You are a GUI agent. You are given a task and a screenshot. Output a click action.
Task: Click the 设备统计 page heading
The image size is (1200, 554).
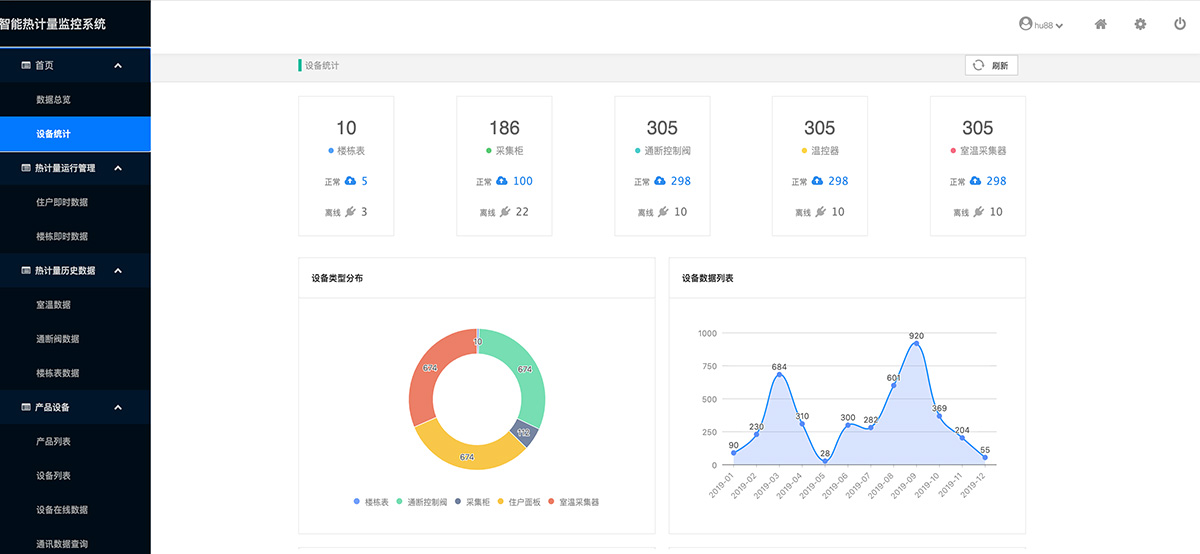(x=322, y=65)
